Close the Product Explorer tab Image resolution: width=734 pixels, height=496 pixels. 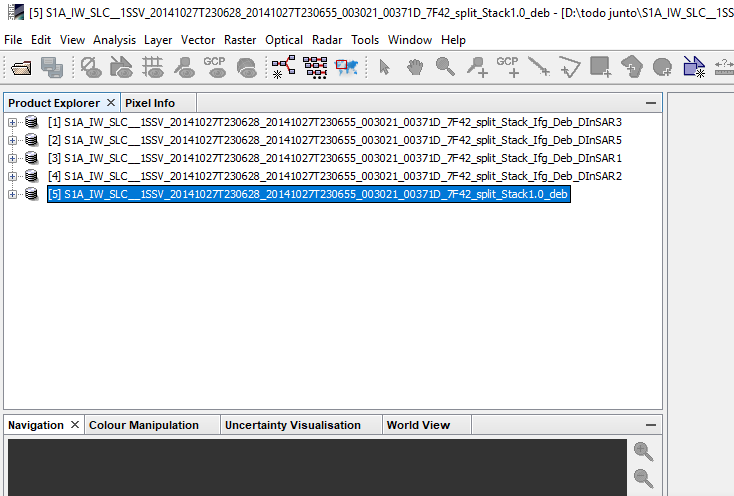coord(111,102)
